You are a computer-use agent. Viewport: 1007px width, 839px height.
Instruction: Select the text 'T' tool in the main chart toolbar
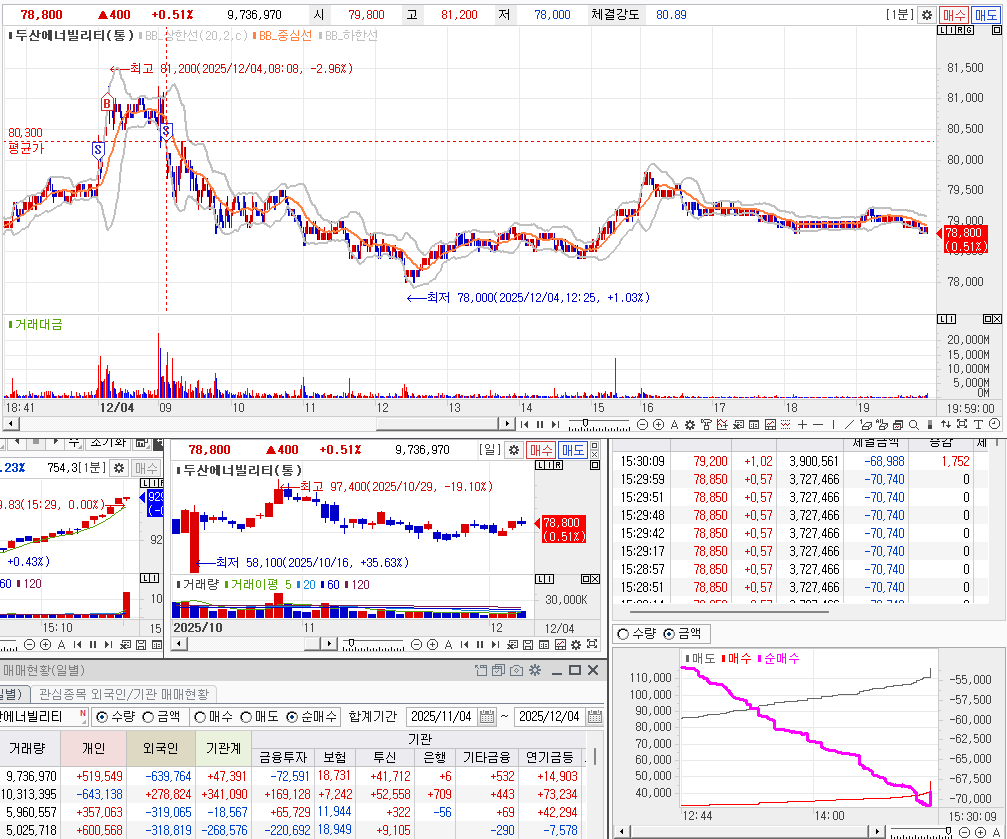tap(977, 425)
